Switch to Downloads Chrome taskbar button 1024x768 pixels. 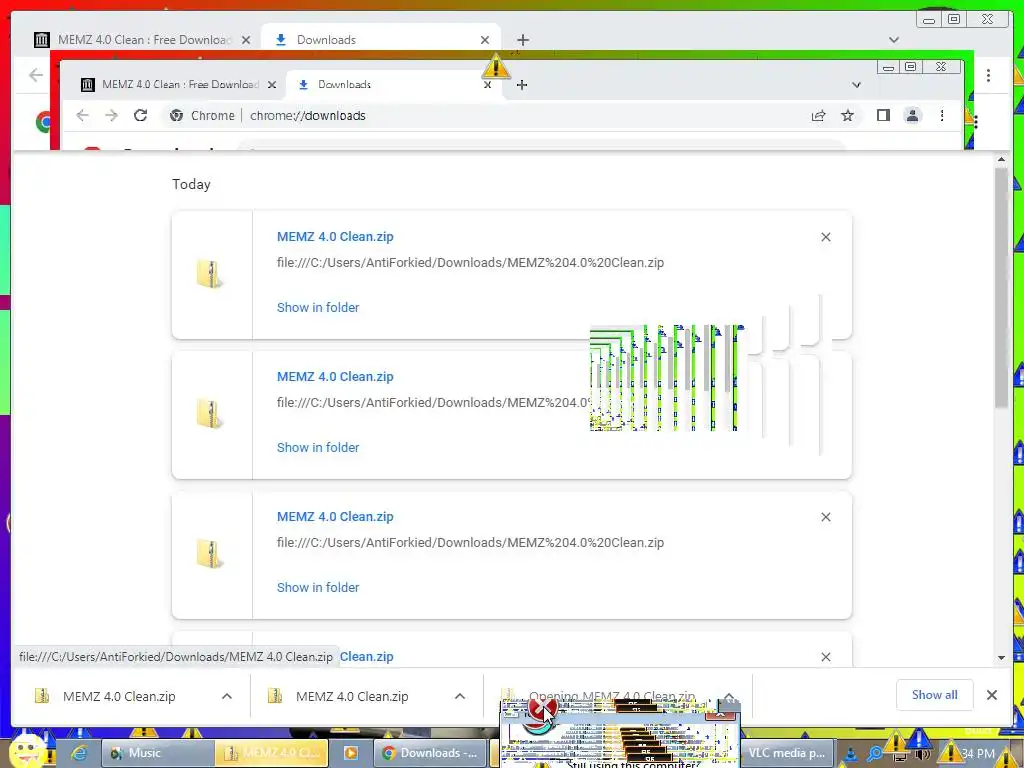(x=430, y=754)
